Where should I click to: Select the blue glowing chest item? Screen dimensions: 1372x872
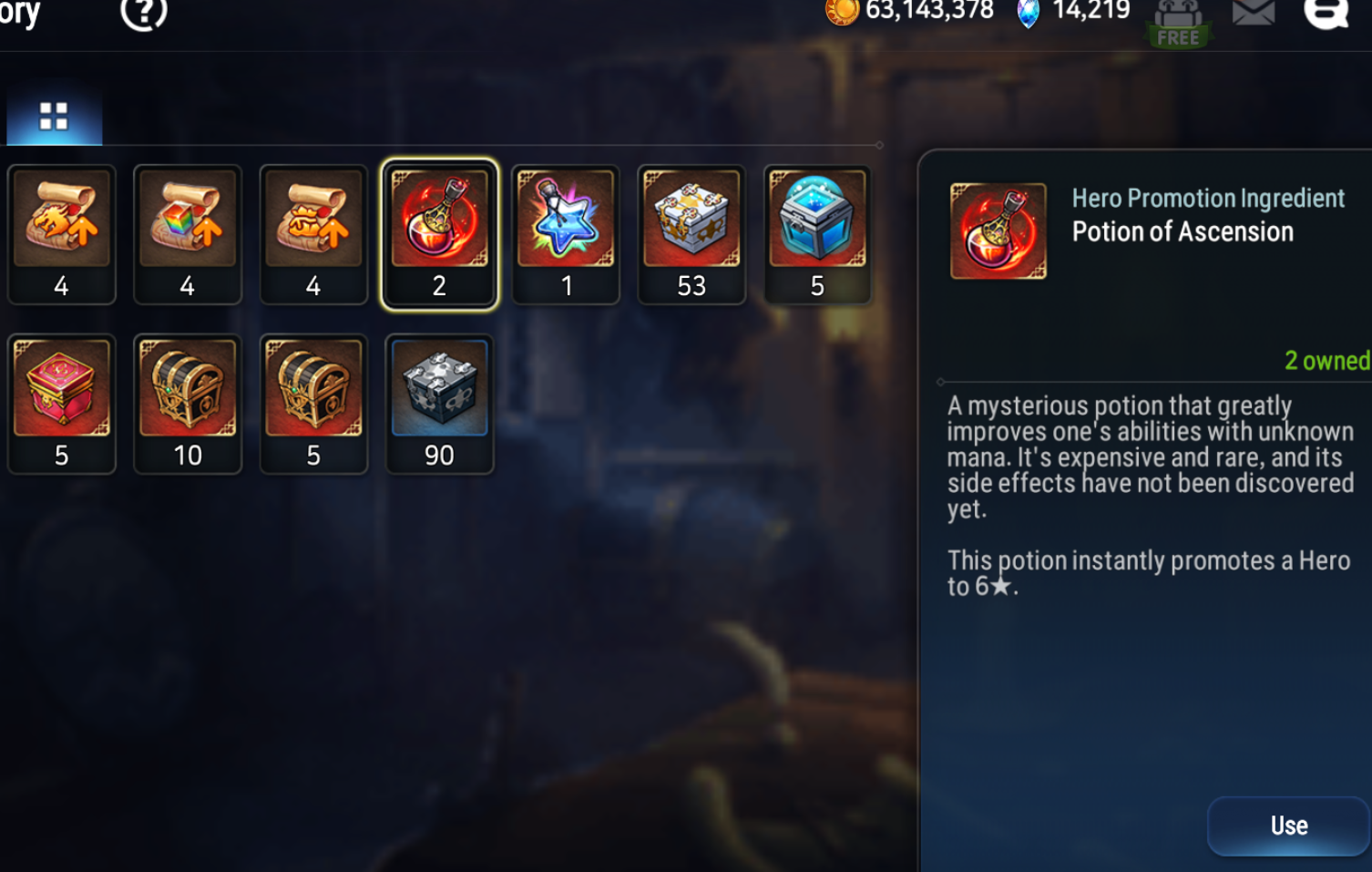pos(817,235)
